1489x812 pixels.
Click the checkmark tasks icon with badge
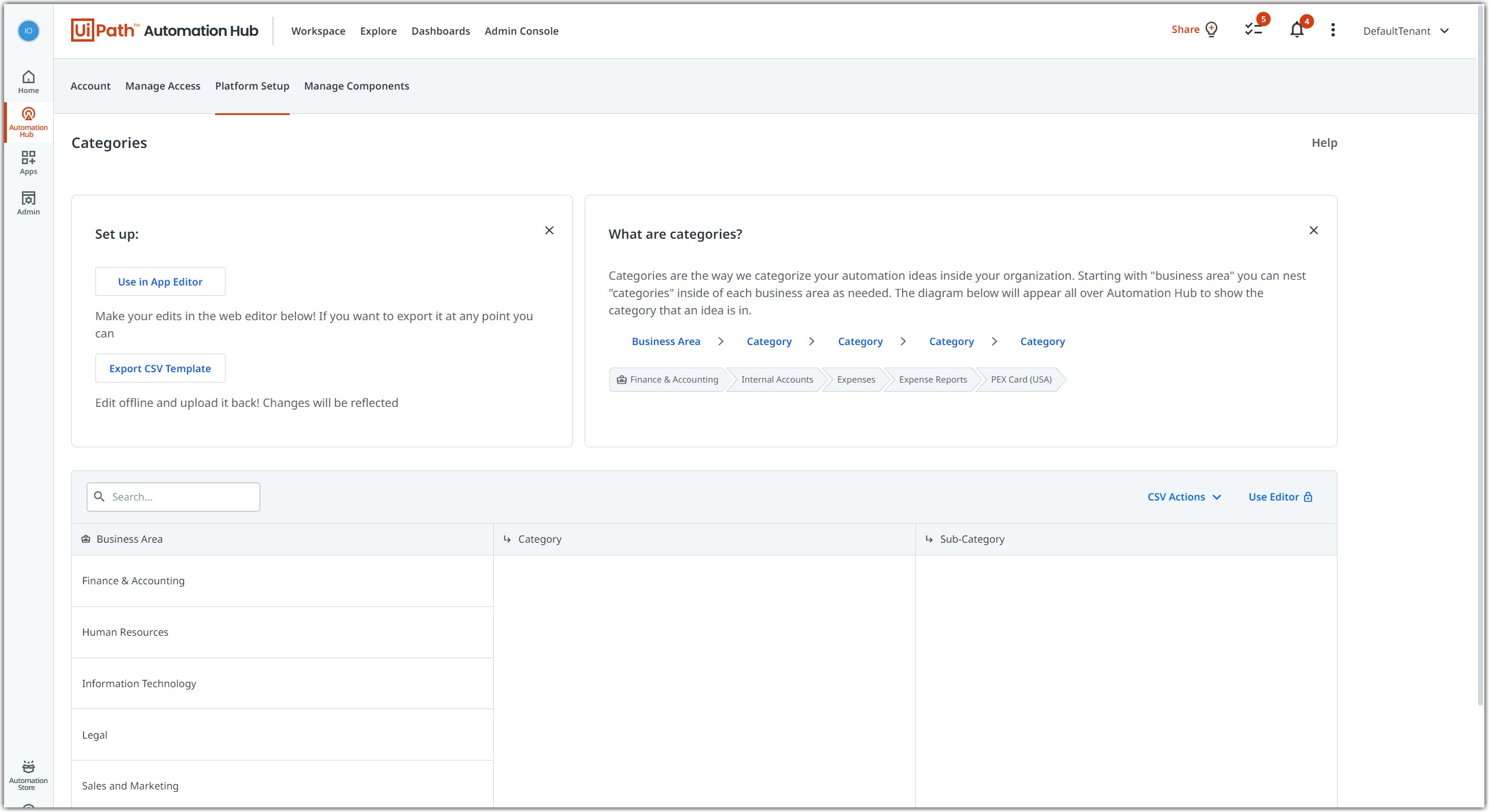pyautogui.click(x=1255, y=30)
